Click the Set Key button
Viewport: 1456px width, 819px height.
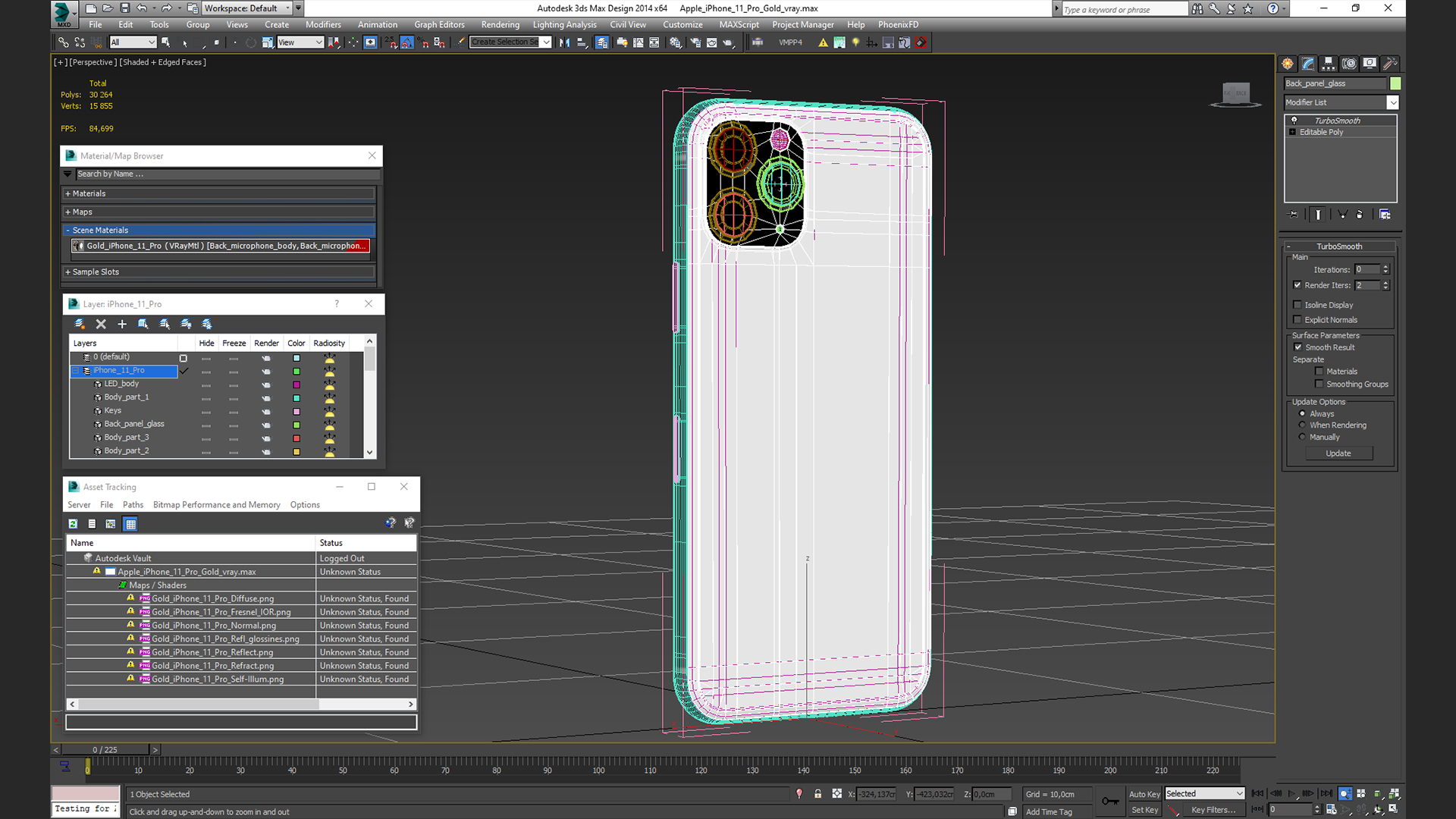[1144, 810]
